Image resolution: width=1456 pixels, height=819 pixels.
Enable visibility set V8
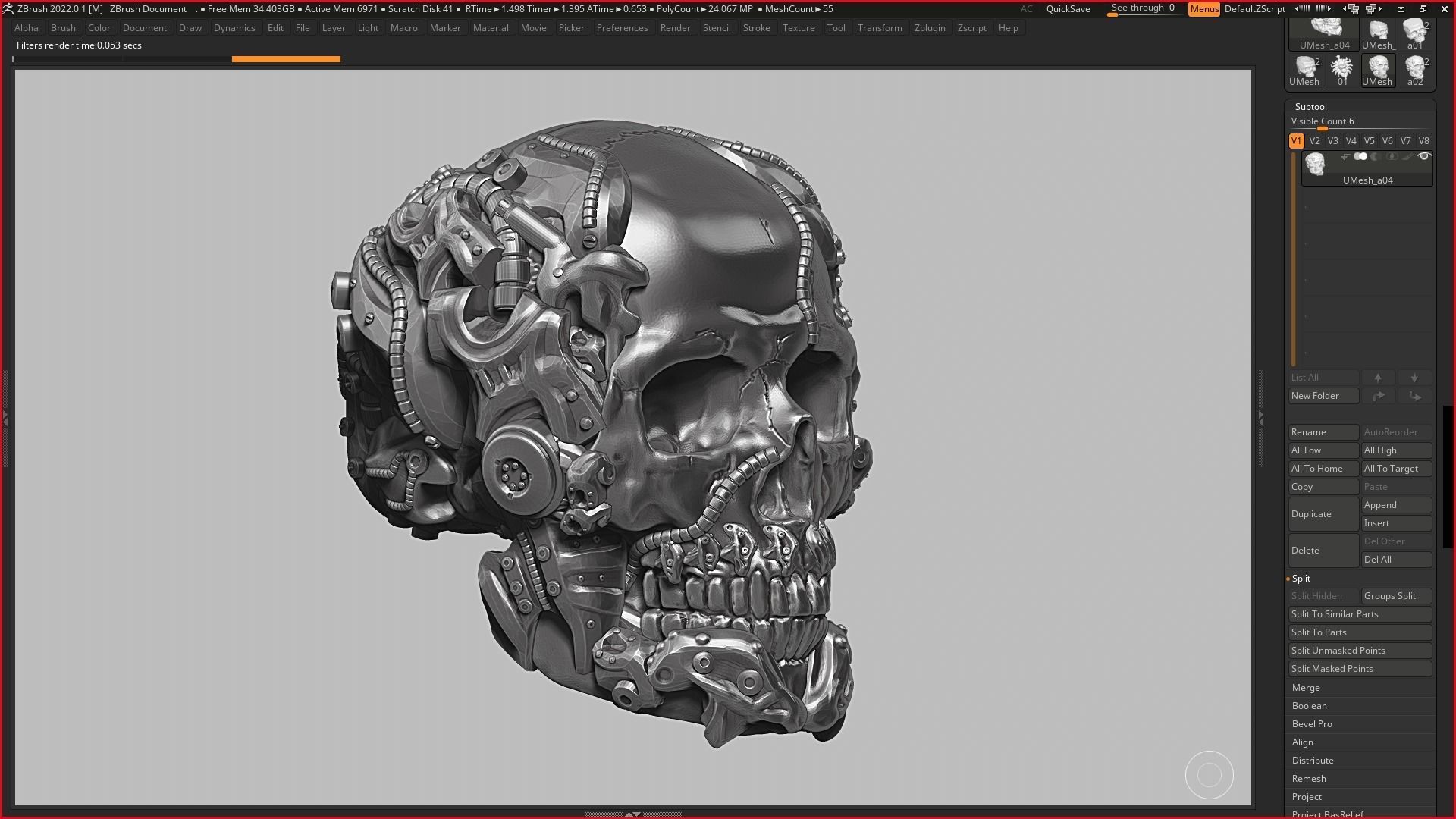(x=1423, y=141)
